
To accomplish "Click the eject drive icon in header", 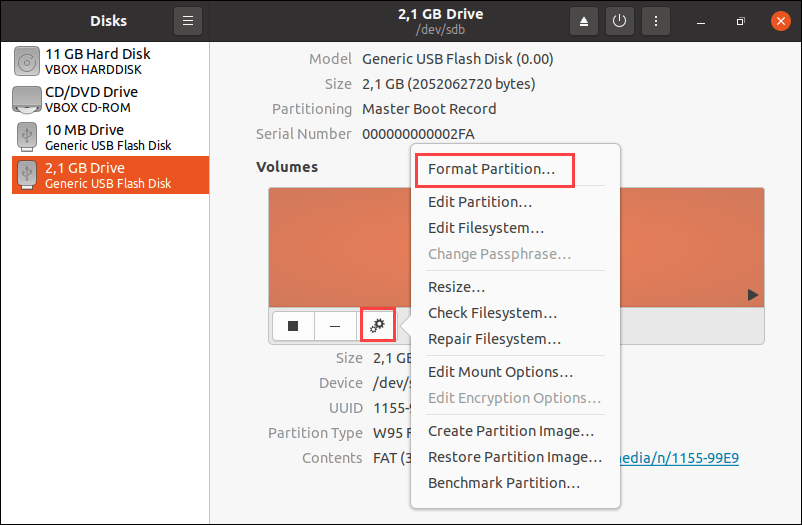I will pyautogui.click(x=585, y=20).
